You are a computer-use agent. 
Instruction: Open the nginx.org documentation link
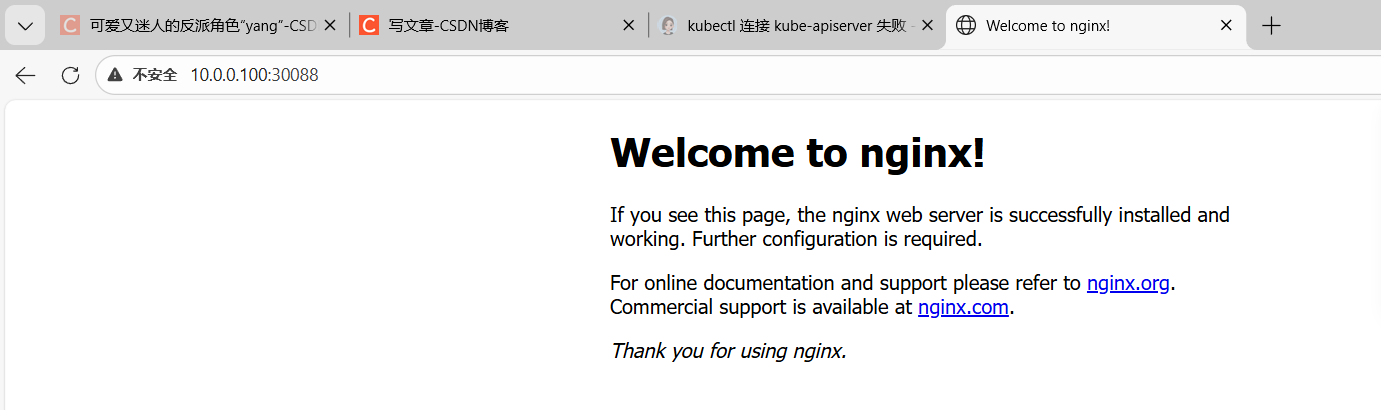1128,283
